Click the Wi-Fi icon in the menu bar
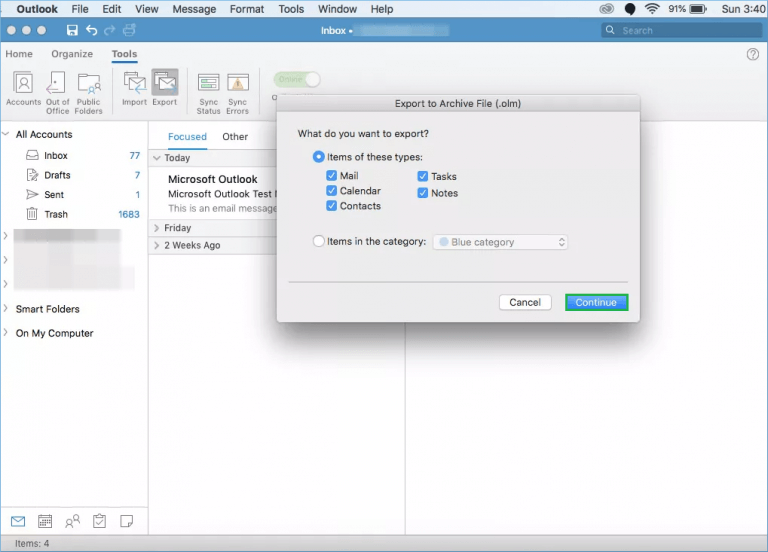 (x=652, y=9)
